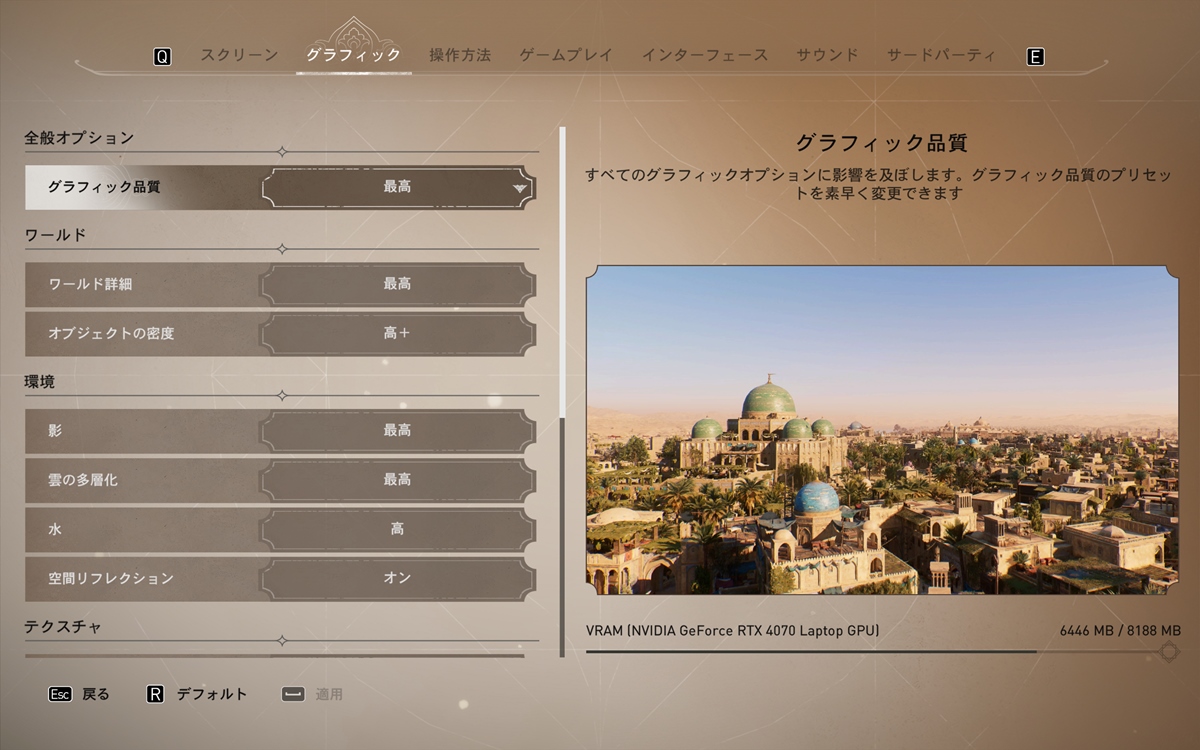The image size is (1200, 750).
Task: Click the settings list scrollbar
Action: pos(562,392)
